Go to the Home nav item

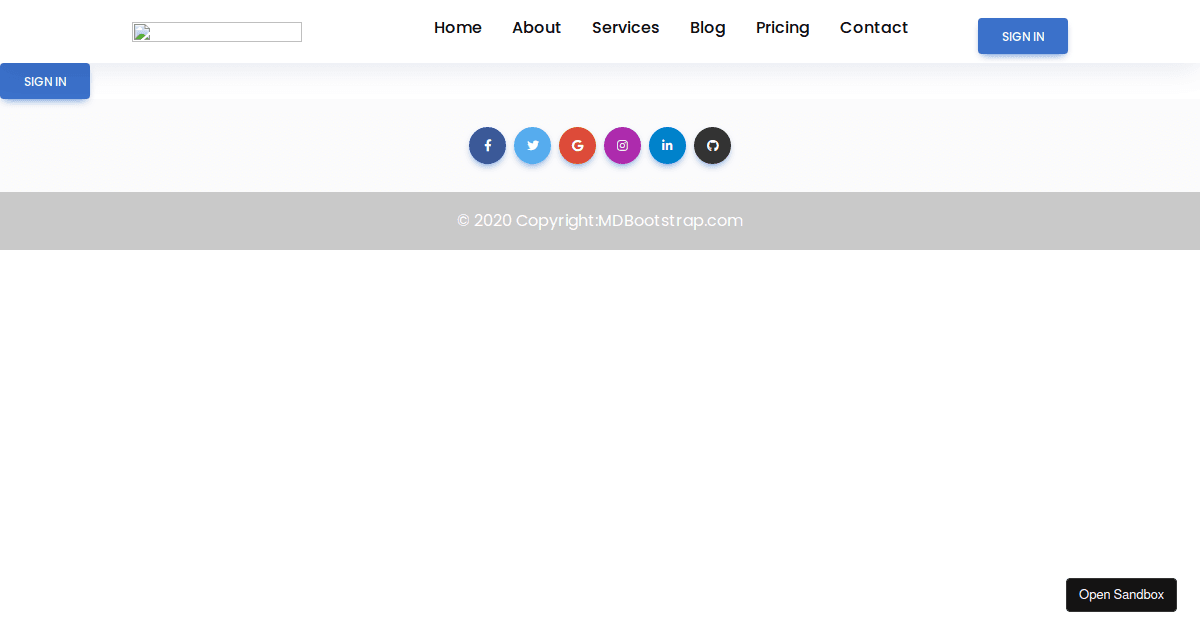[457, 28]
